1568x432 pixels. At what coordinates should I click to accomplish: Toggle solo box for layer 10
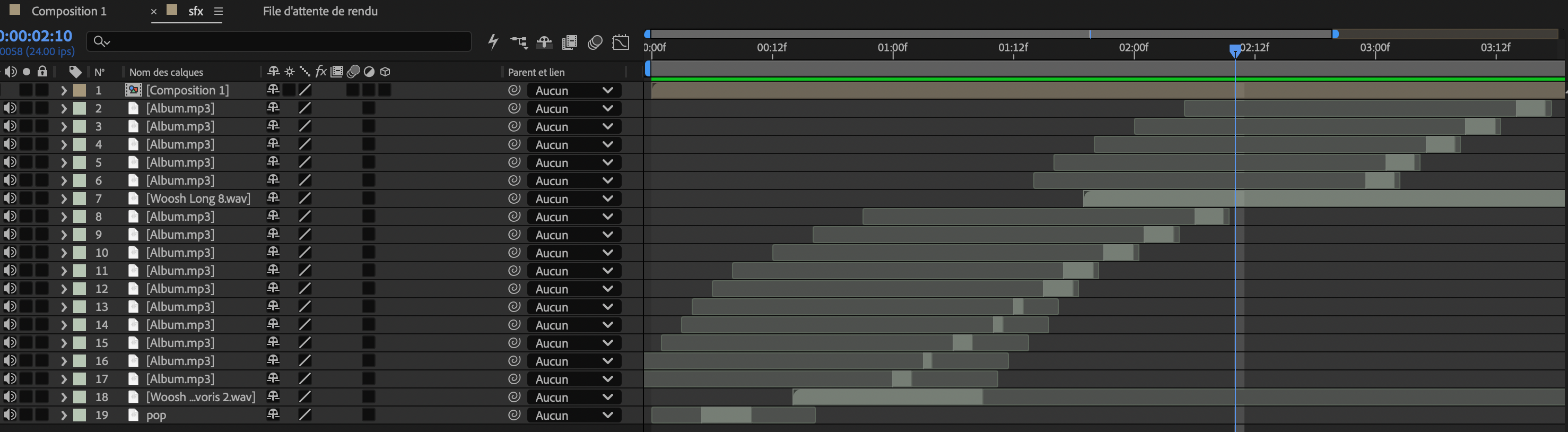(x=26, y=252)
